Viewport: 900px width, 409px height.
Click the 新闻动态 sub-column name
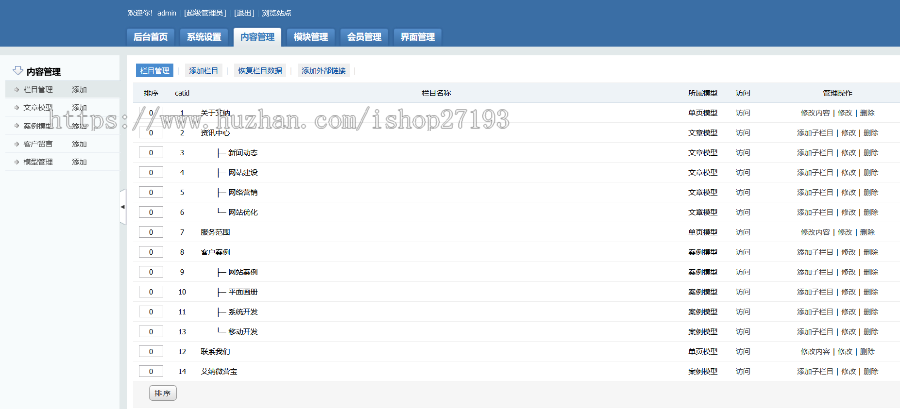(x=243, y=153)
